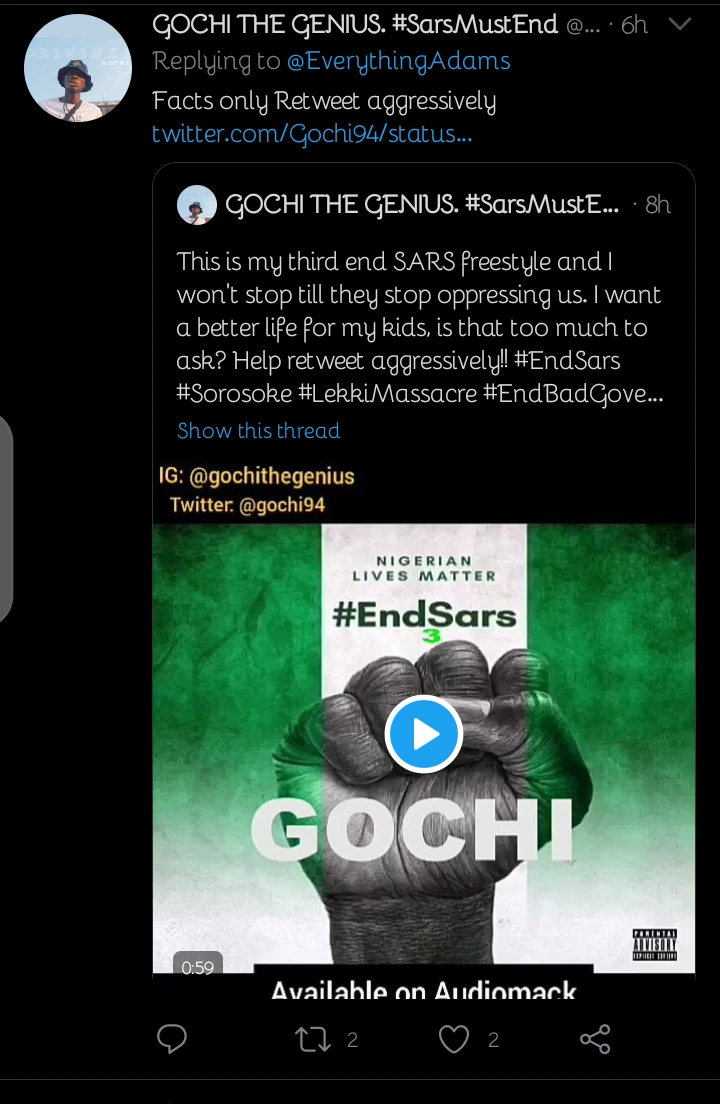
Task: Tap the truncated #EndBadGove... hashtag
Action: coord(572,394)
